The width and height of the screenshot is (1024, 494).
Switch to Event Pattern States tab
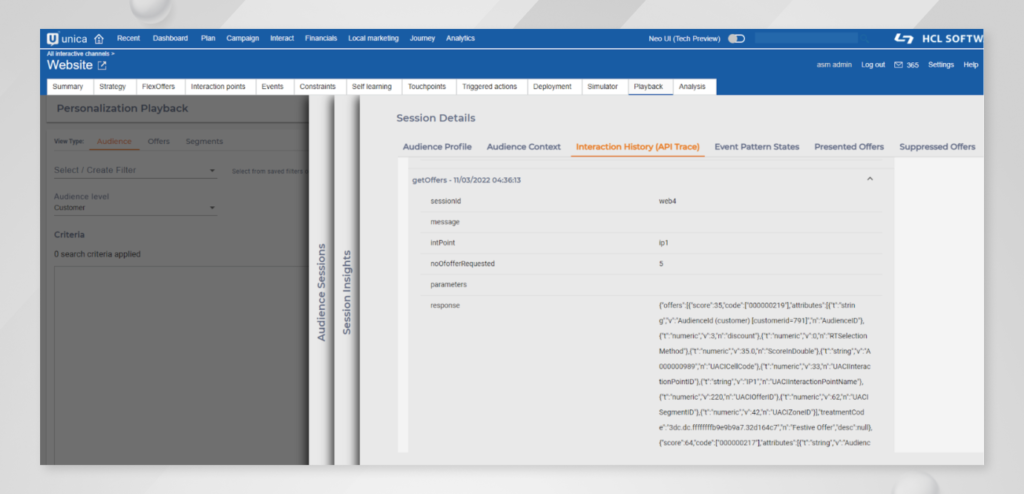[756, 147]
